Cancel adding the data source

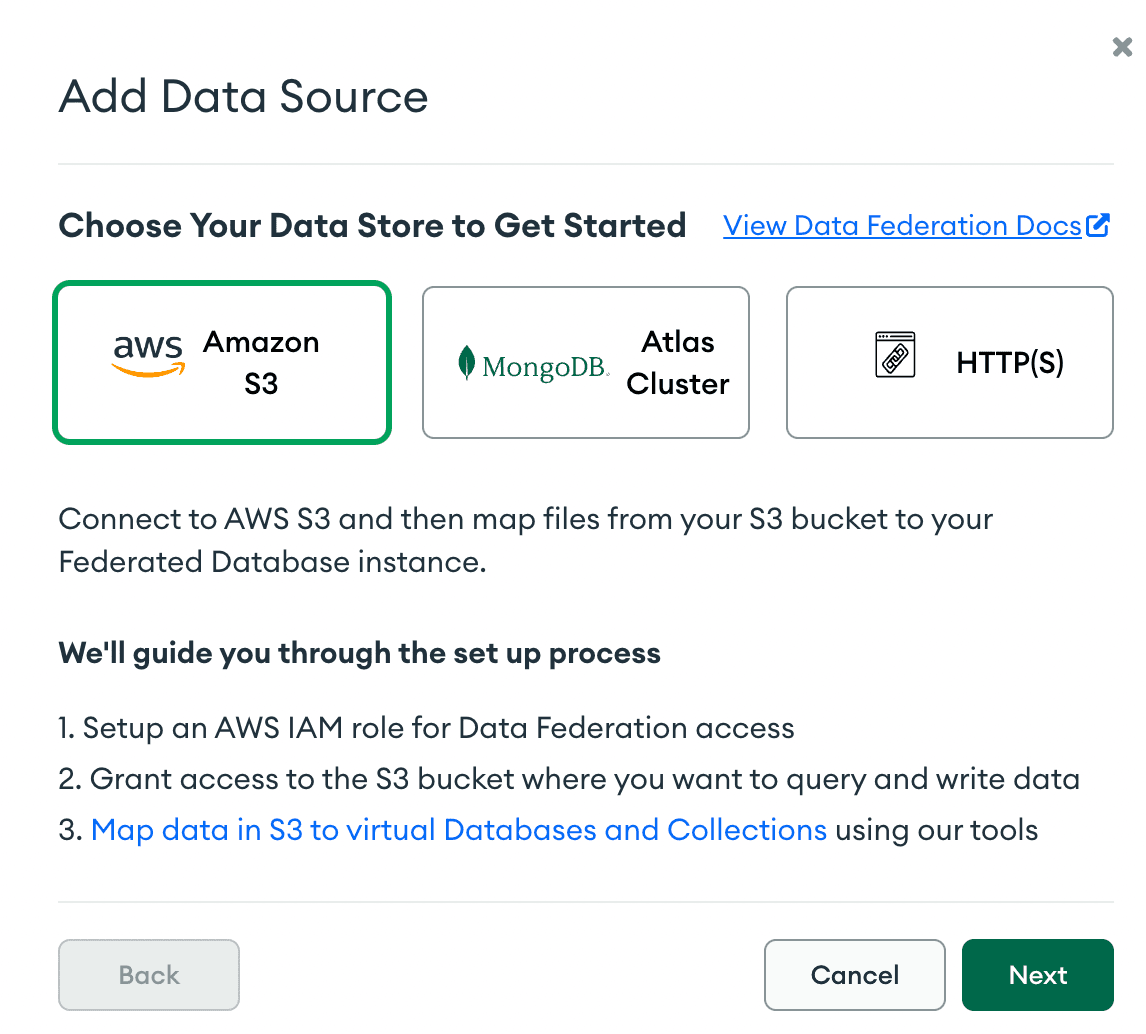pos(854,975)
